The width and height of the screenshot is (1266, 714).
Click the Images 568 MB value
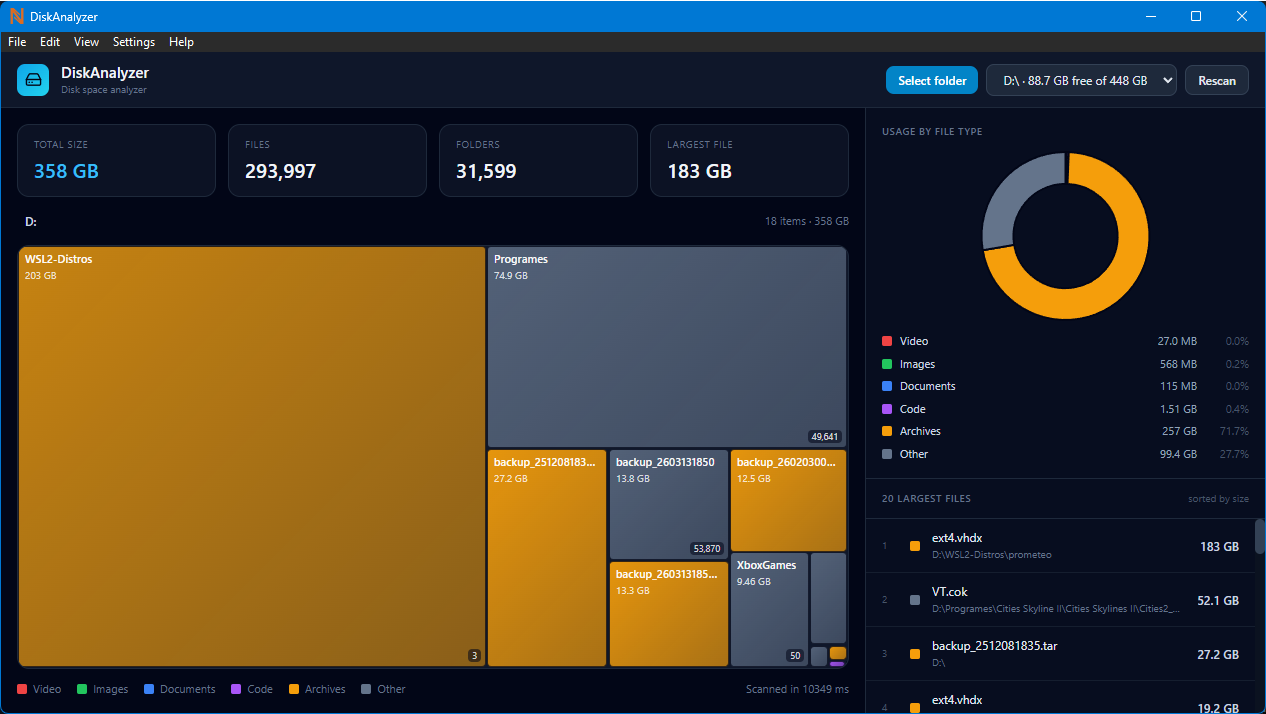[x=1178, y=364]
